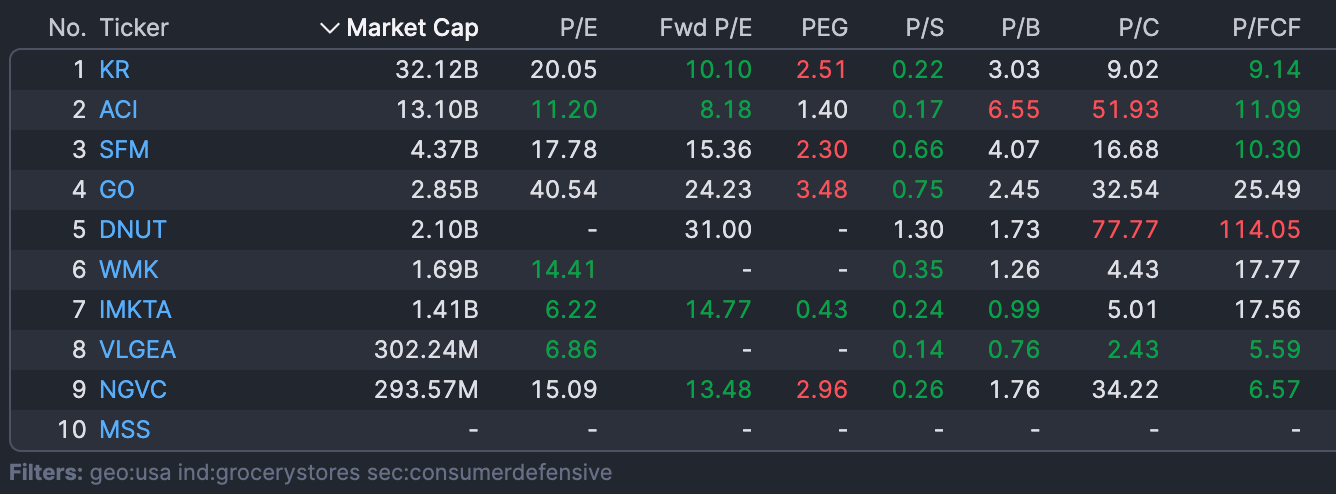Screen dimensions: 1336x494
Task: Open the SFM ticker link
Action: click(124, 150)
